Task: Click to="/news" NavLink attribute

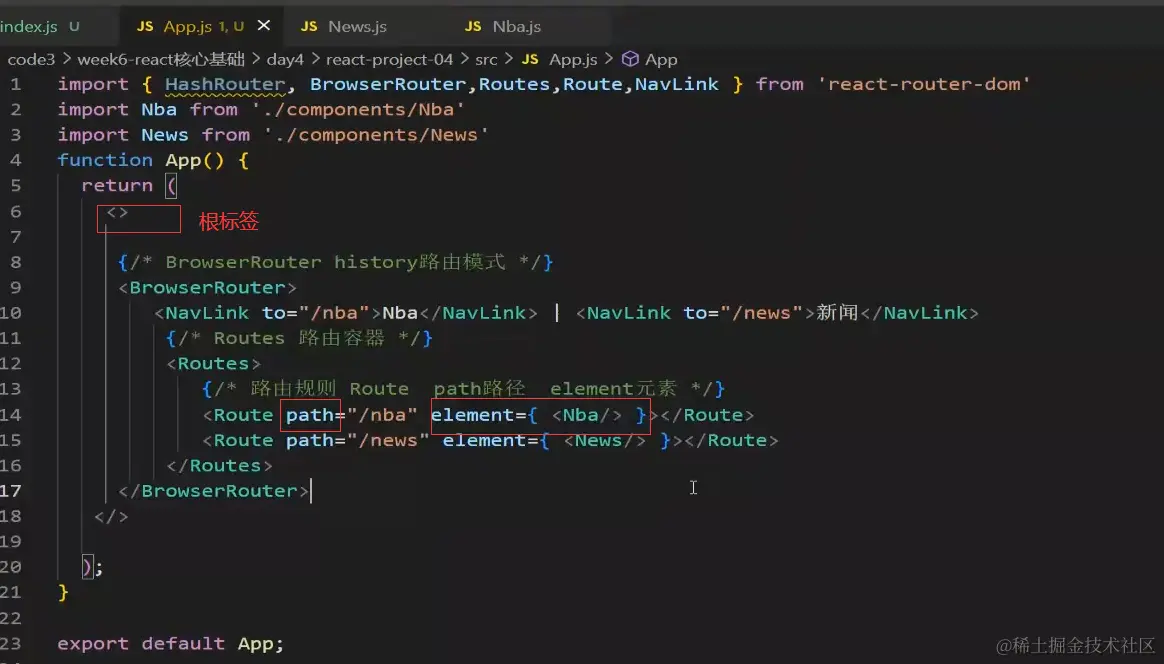Action: pyautogui.click(x=743, y=313)
